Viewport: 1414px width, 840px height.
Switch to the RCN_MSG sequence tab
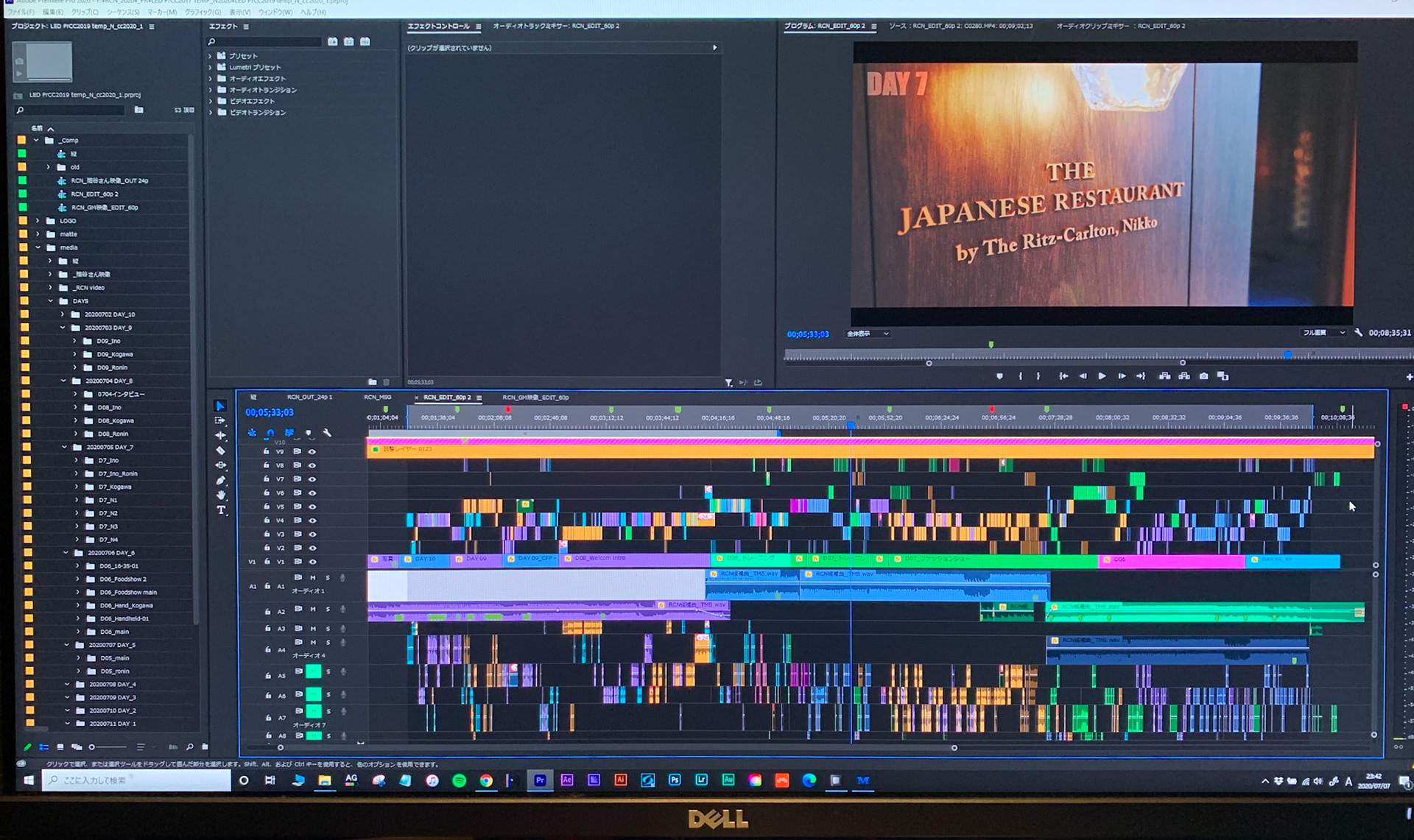[378, 398]
